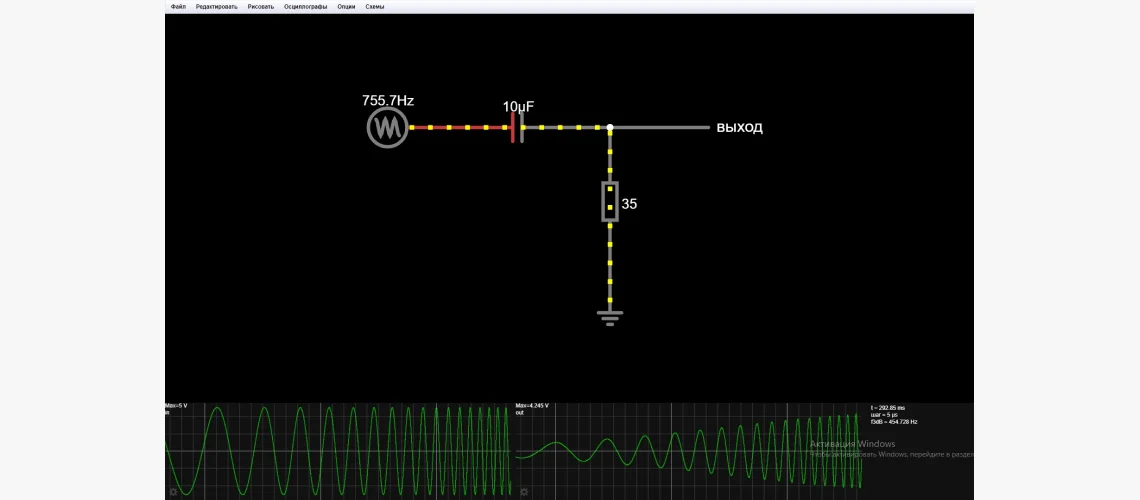
Task: Expand the Опции menu
Action: [x=346, y=6]
